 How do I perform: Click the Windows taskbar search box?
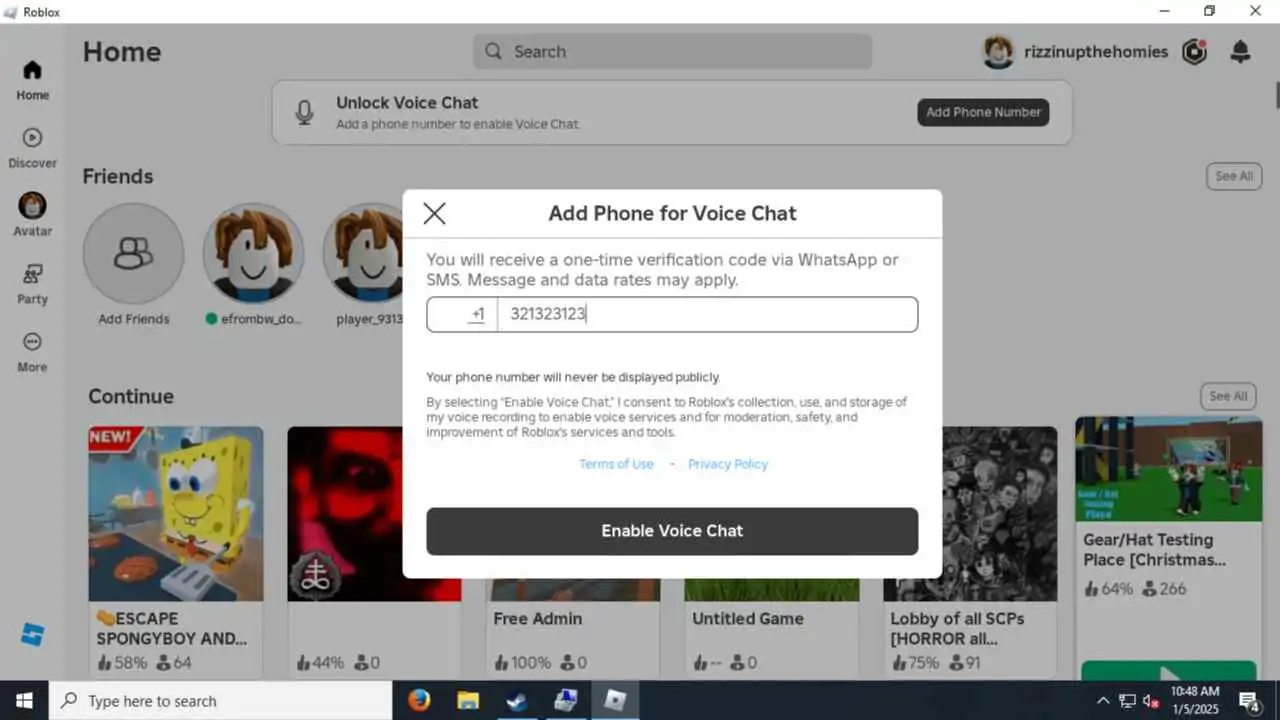pyautogui.click(x=220, y=701)
